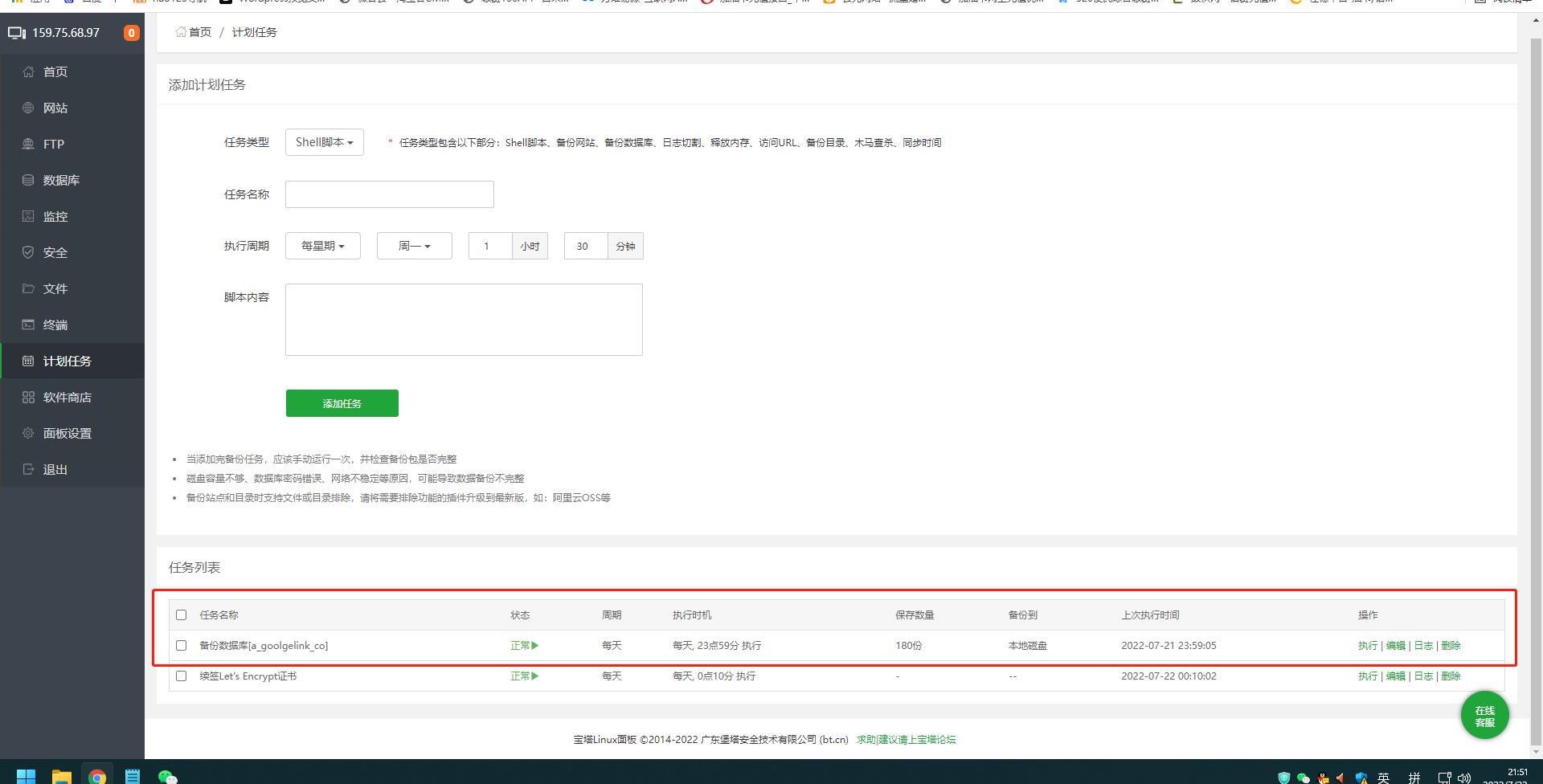The image size is (1543, 784).
Task: Click the 退出 logout icon in sidebar
Action: [28, 469]
